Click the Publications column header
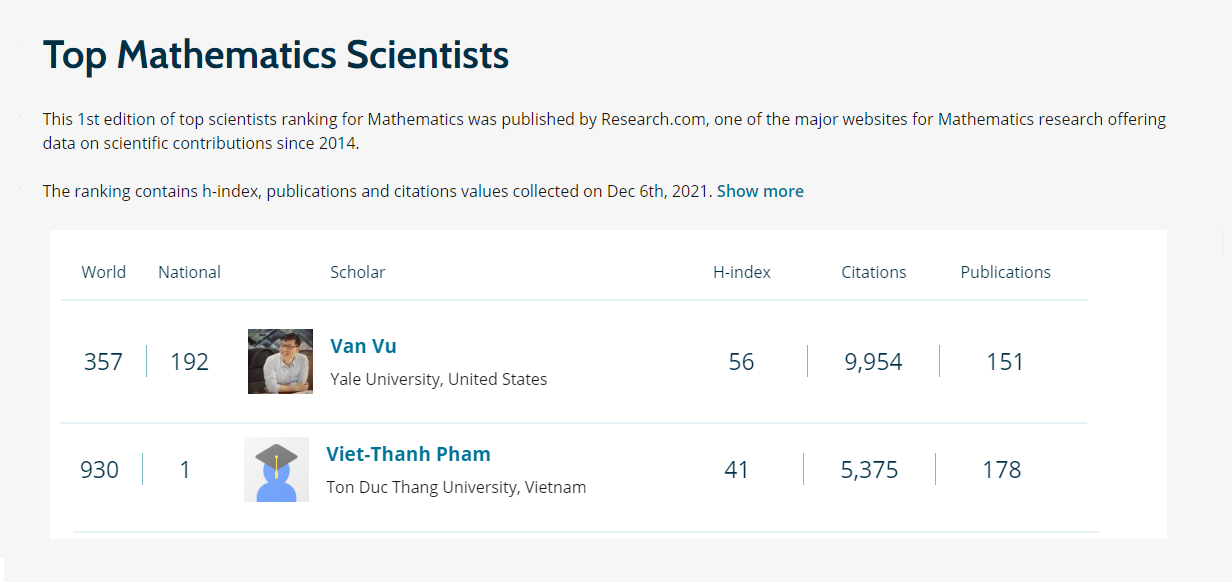Screen dimensions: 1232x582 (1006, 272)
